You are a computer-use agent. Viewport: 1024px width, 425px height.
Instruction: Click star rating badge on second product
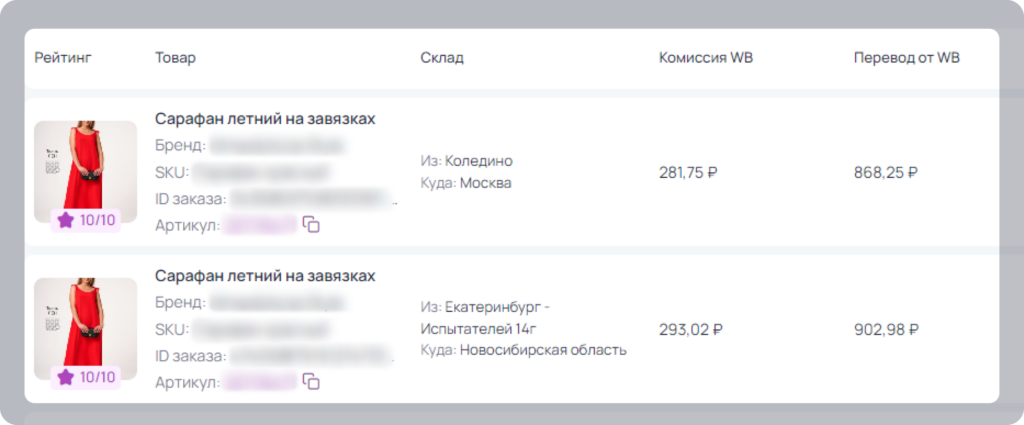[x=86, y=377]
